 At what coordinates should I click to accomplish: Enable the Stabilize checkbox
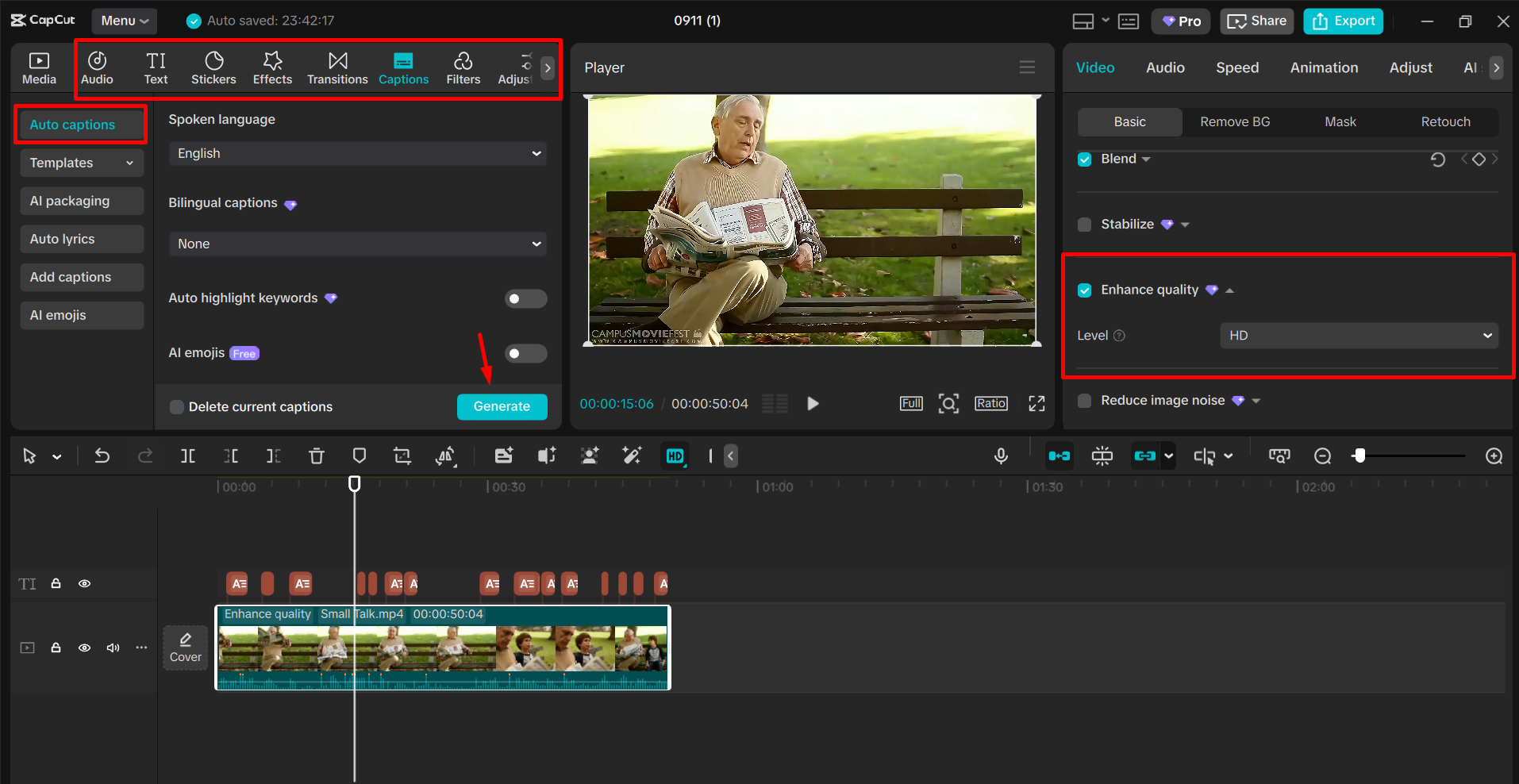point(1085,225)
